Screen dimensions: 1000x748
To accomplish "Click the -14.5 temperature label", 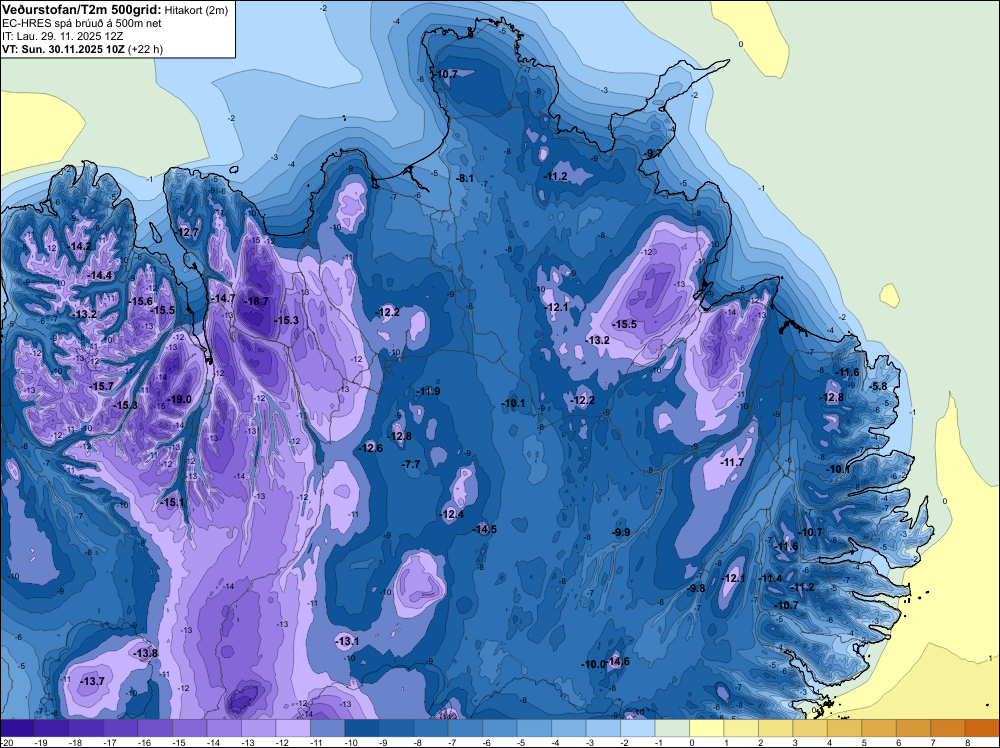I will (x=485, y=529).
